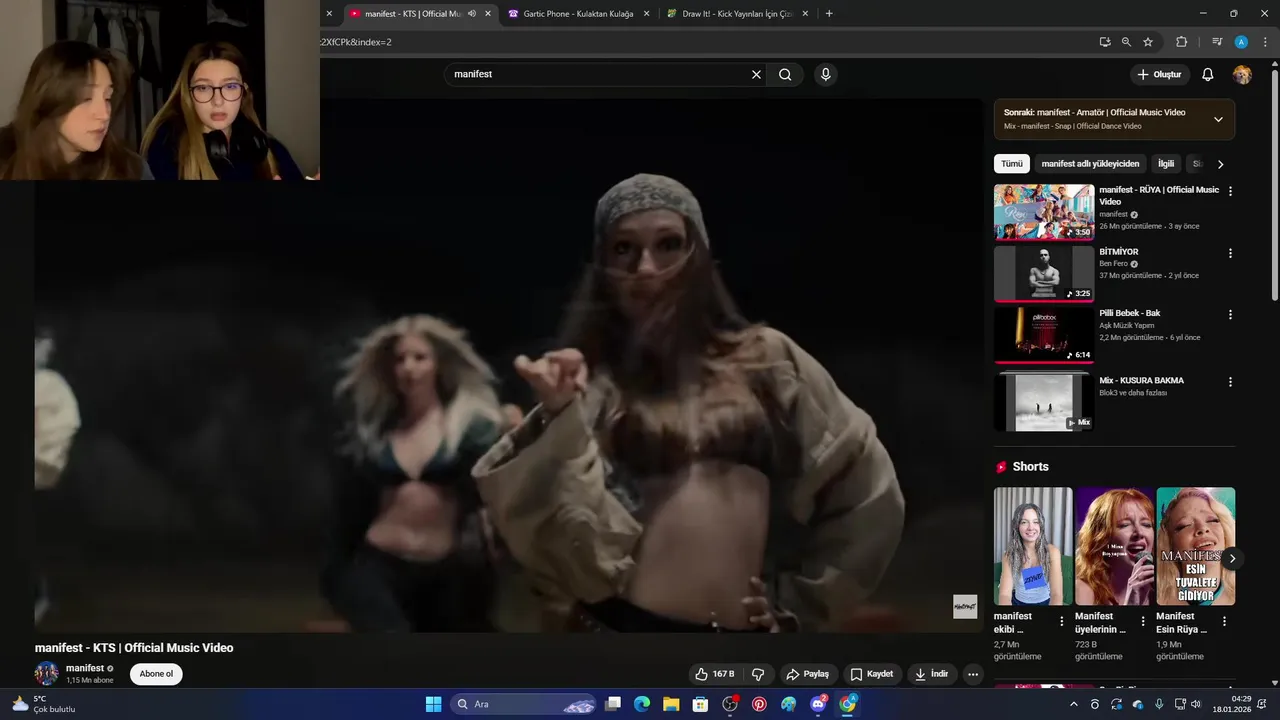
Task: Open options for the manifest ekibi short
Action: [x=1062, y=622]
